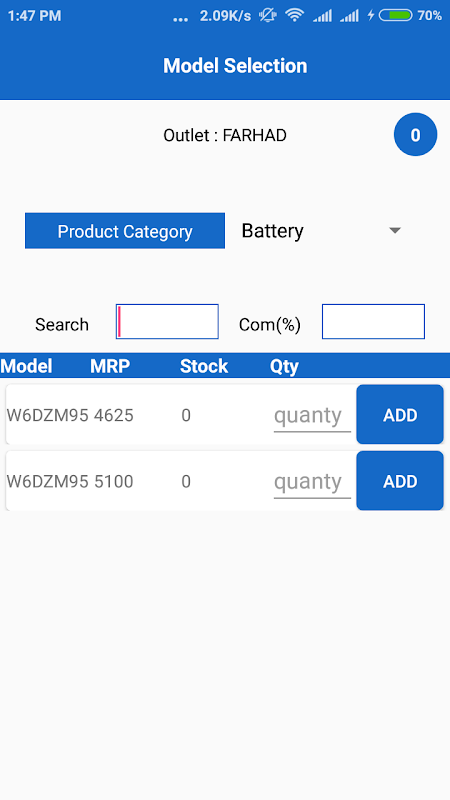450x800 pixels.
Task: Focus the Com(%) input box
Action: 373,321
